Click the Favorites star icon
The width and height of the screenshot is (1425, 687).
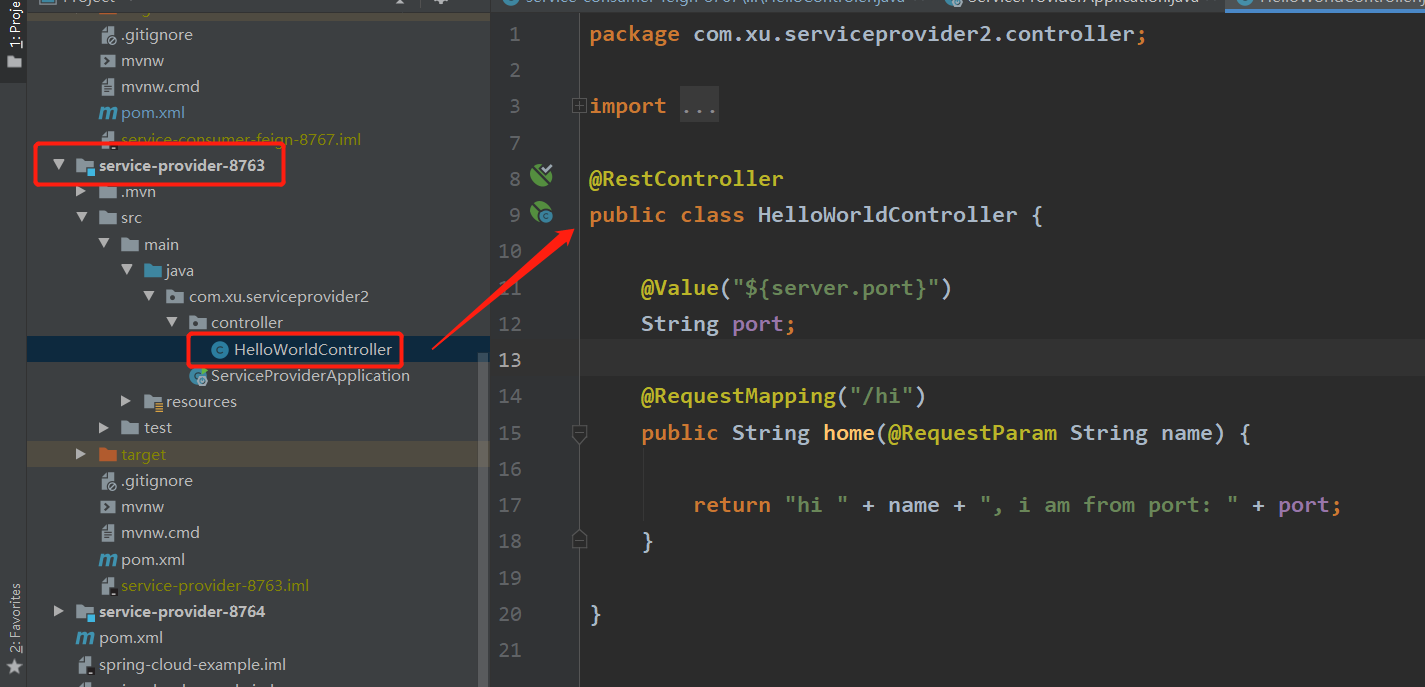pyautogui.click(x=14, y=667)
